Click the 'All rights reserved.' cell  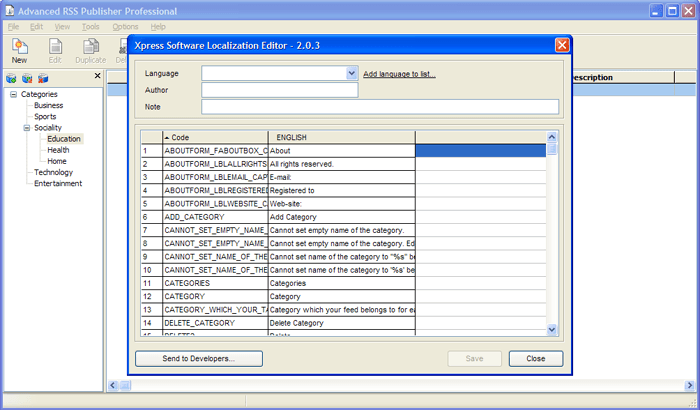click(x=342, y=164)
